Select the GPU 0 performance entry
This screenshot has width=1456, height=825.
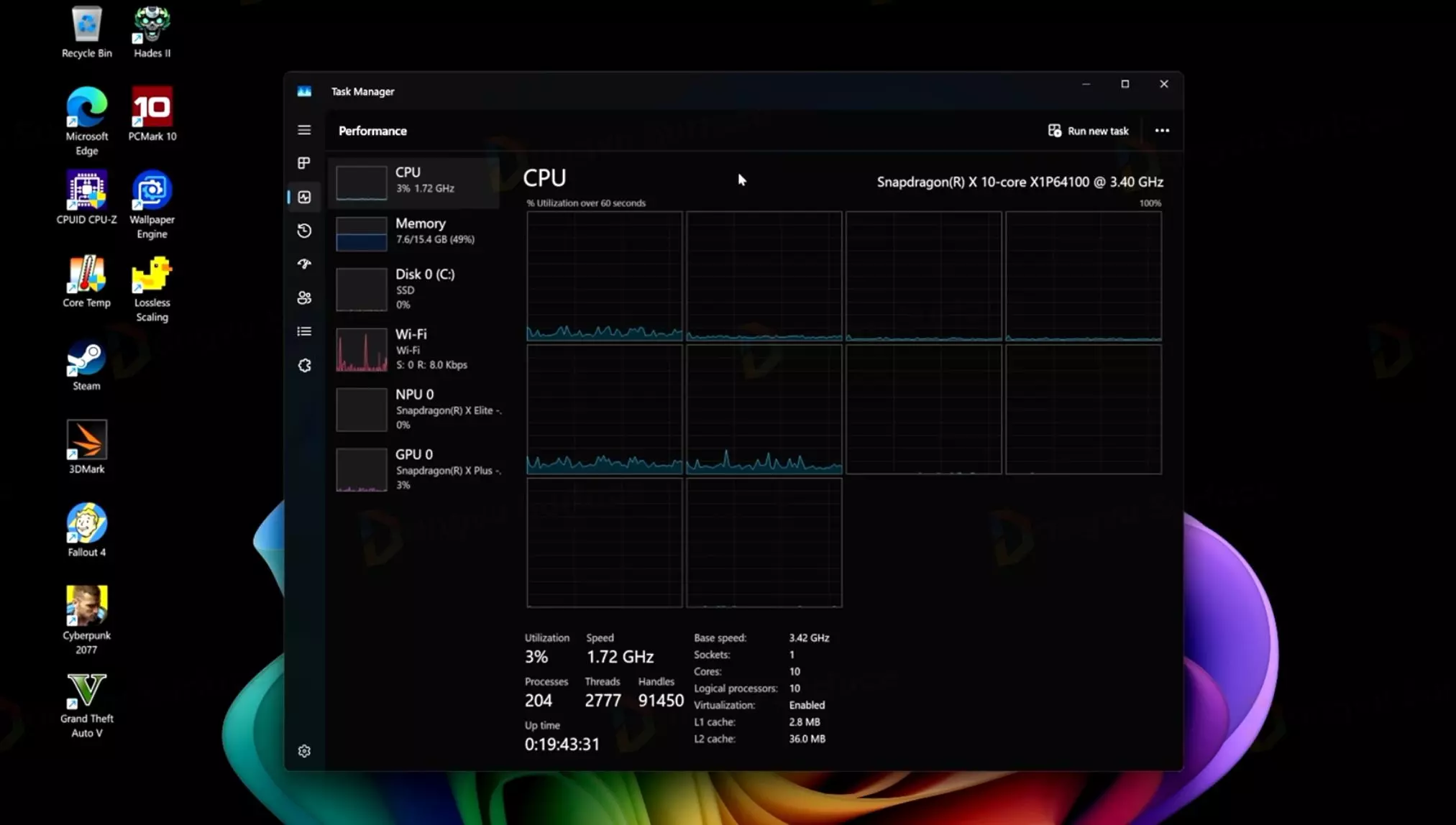point(415,469)
